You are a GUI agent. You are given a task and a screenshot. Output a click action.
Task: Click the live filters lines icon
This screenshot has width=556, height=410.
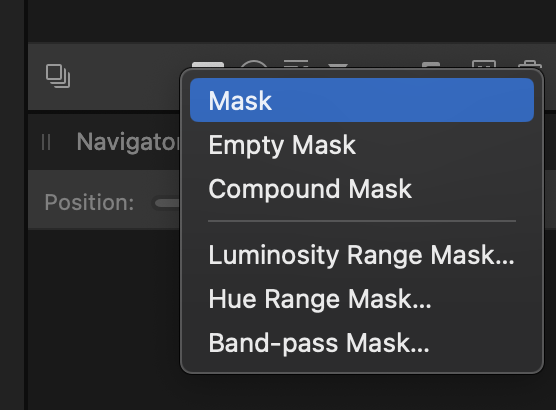296,64
